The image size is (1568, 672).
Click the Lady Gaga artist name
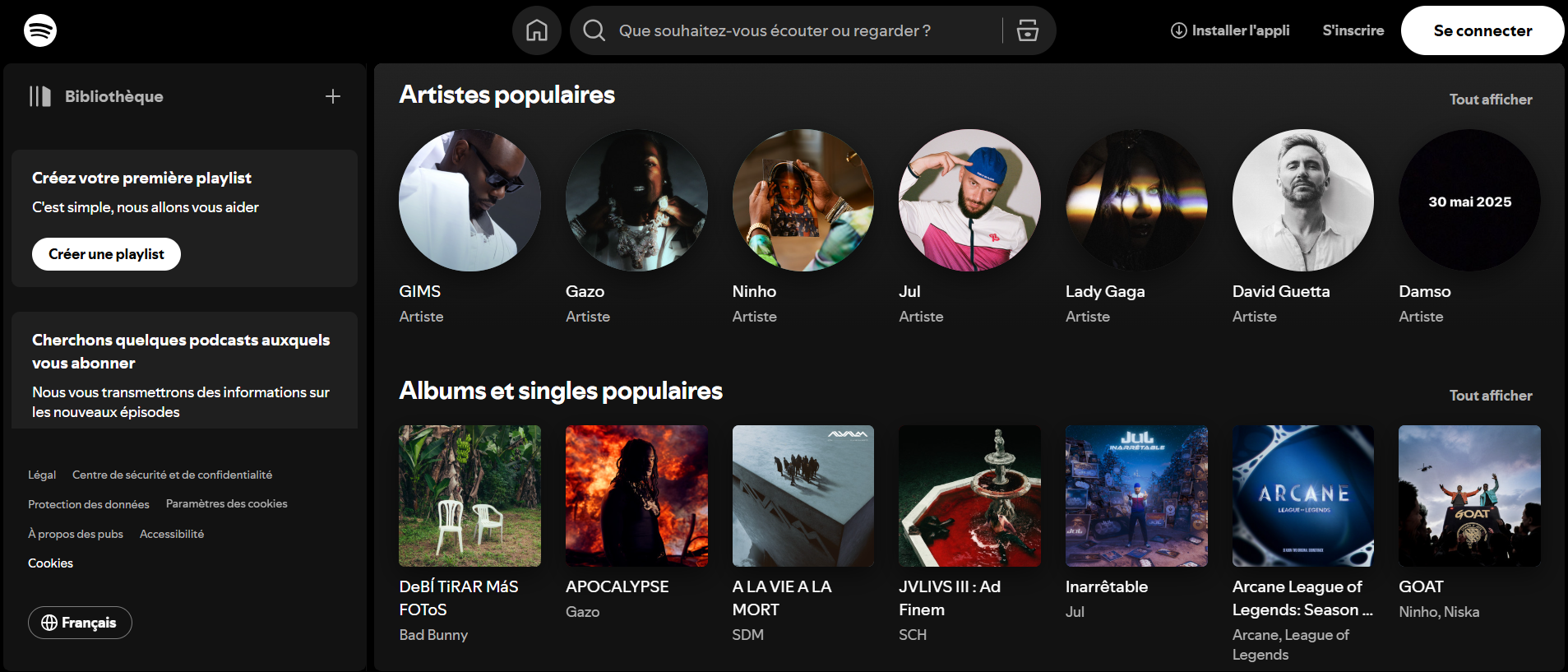pos(1105,291)
